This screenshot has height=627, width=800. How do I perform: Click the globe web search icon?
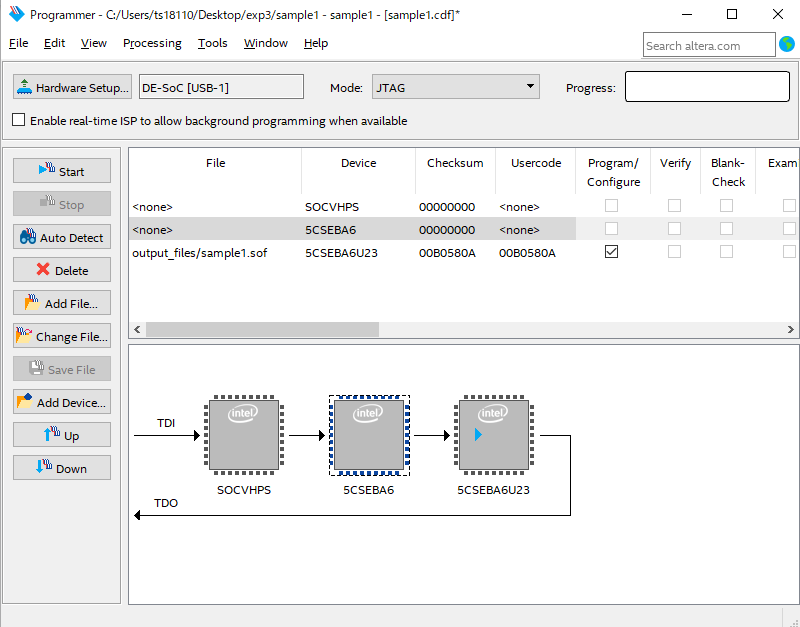click(x=787, y=44)
